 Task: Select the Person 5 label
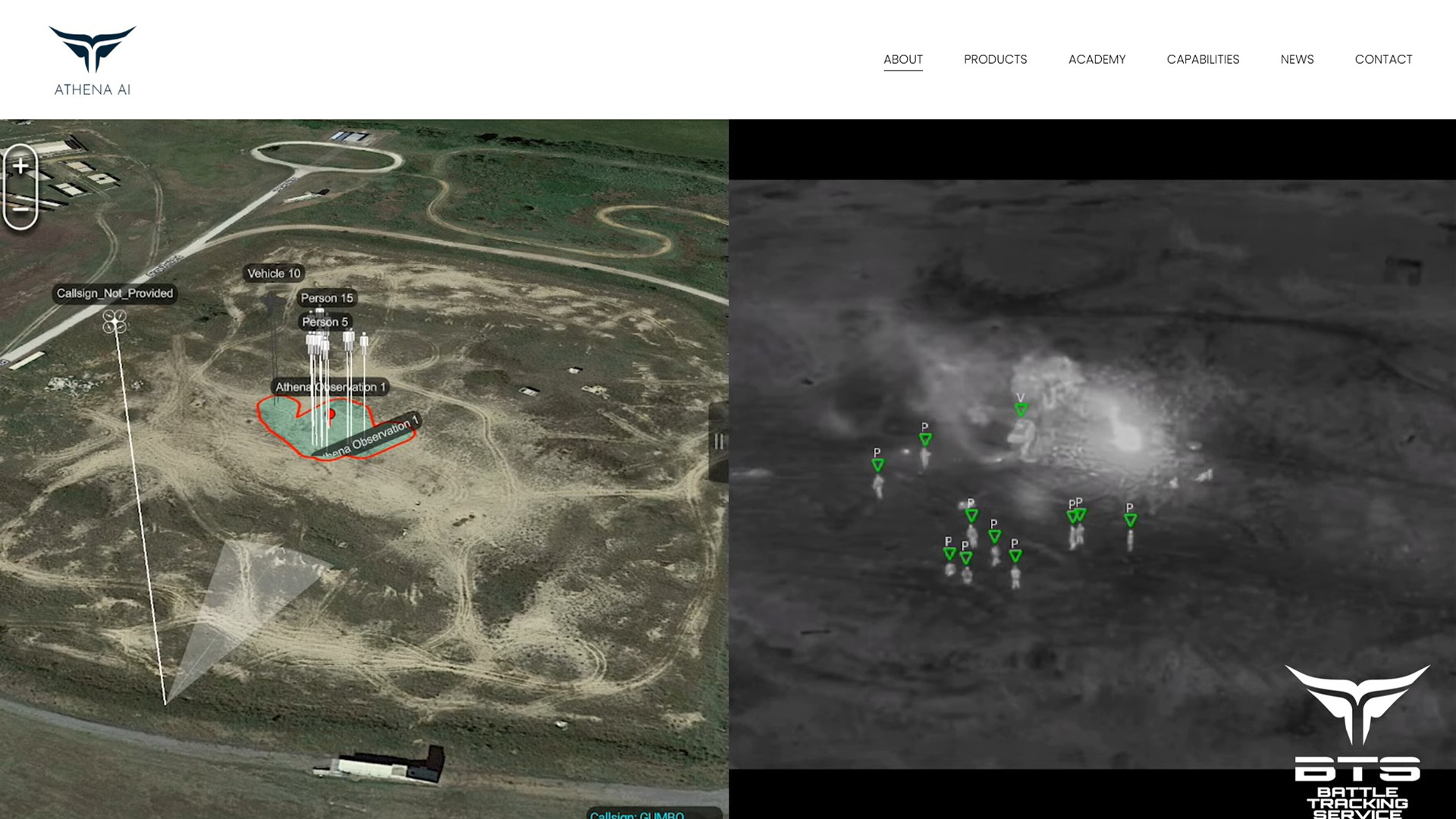[x=325, y=322]
